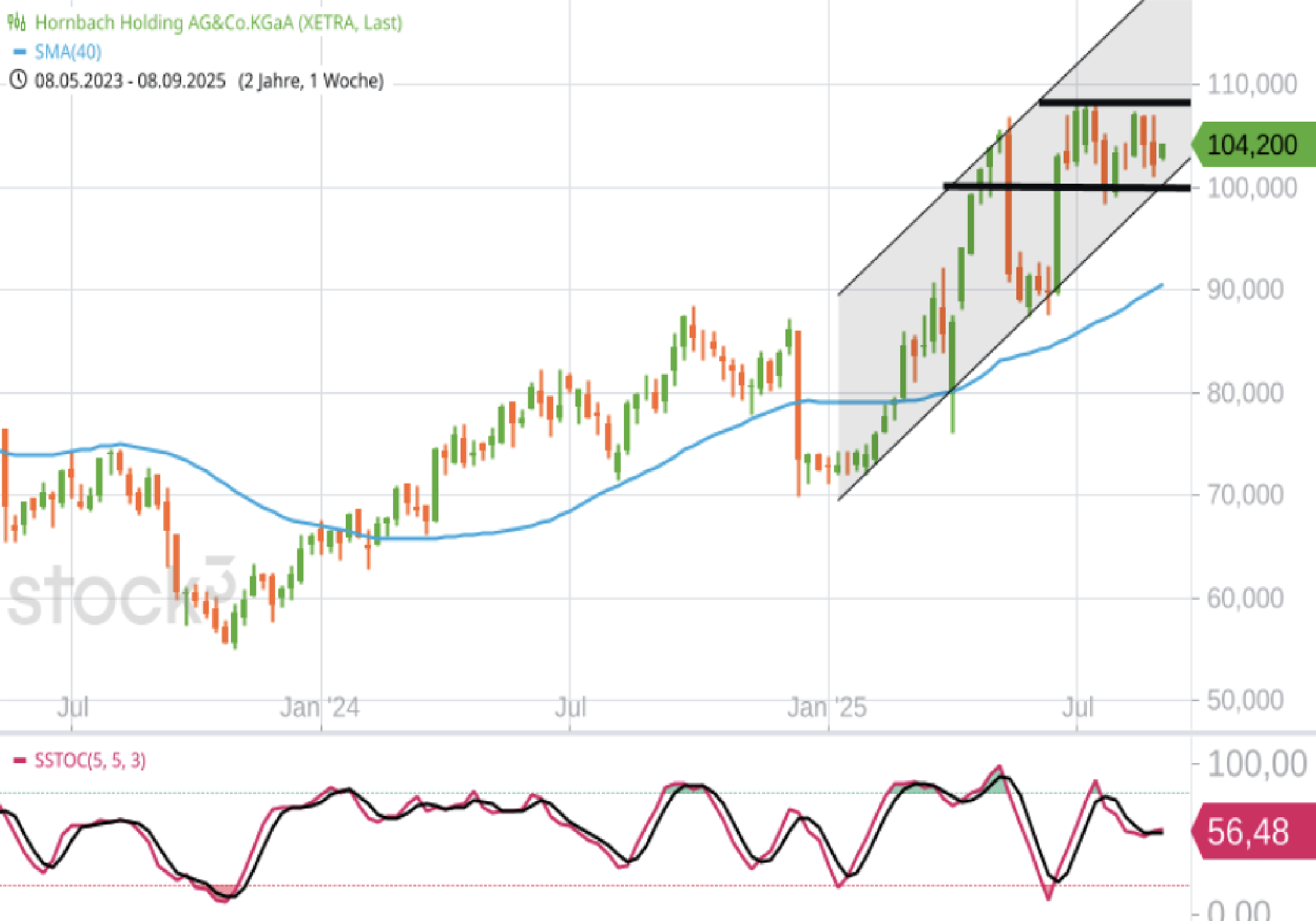Click the Jan '25 time axis label
The width and height of the screenshot is (1316, 921).
coord(827,708)
